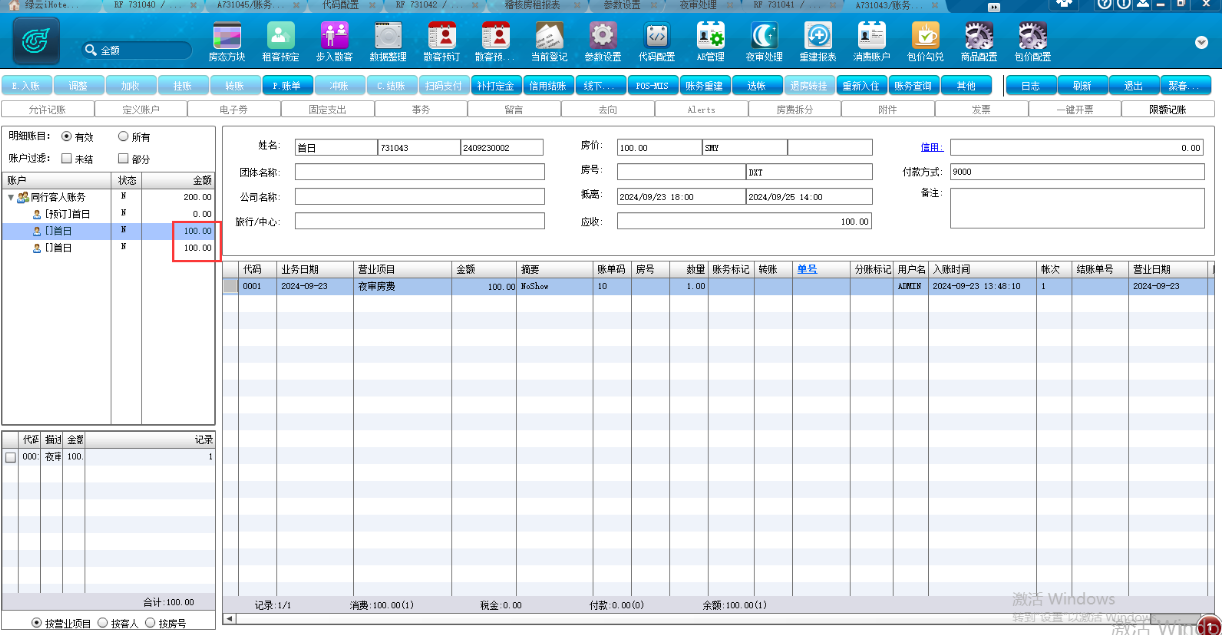This screenshot has width=1222, height=635.
Task: Open the 电子券 sub-tab
Action: tap(234, 109)
